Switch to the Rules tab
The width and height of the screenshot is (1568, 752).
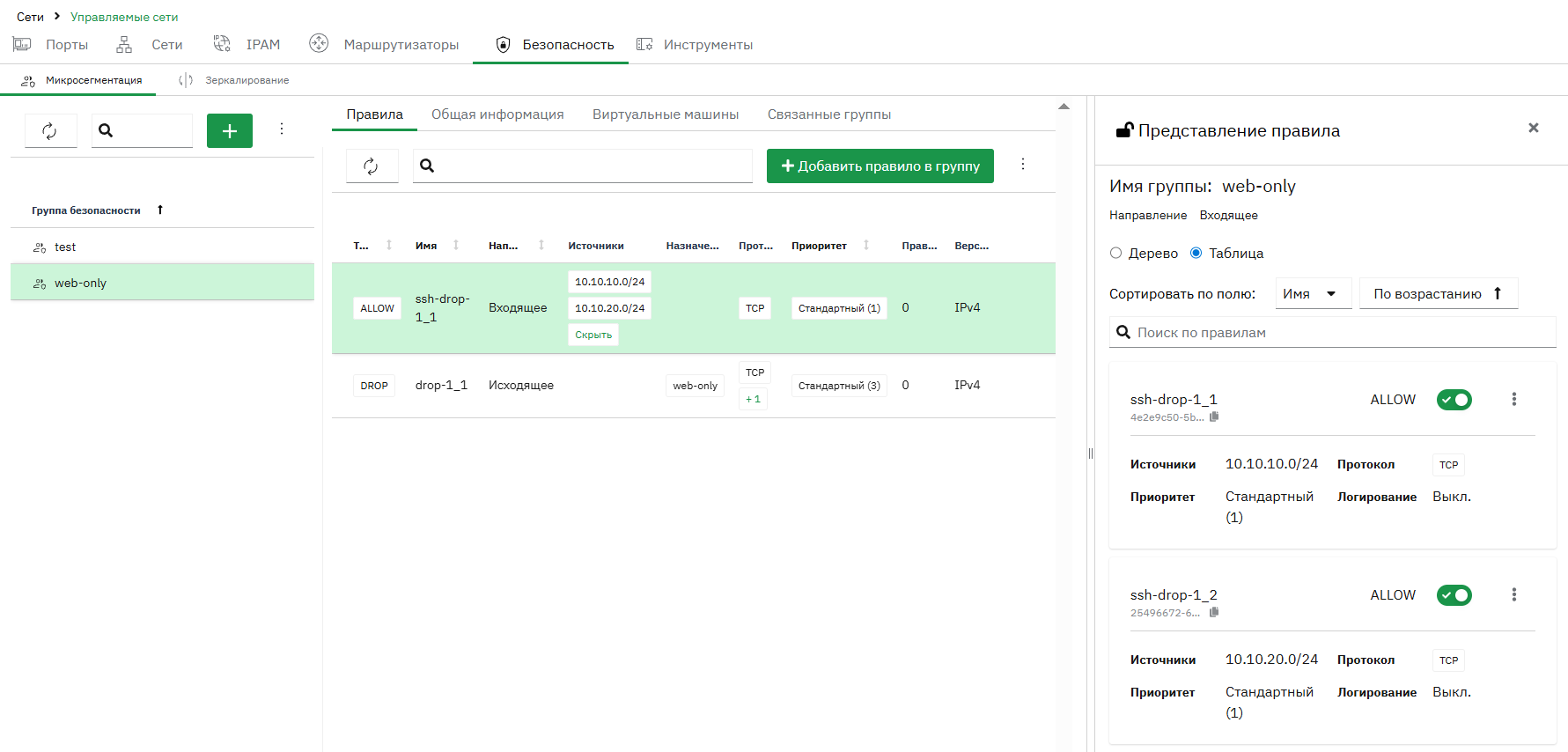tap(375, 114)
